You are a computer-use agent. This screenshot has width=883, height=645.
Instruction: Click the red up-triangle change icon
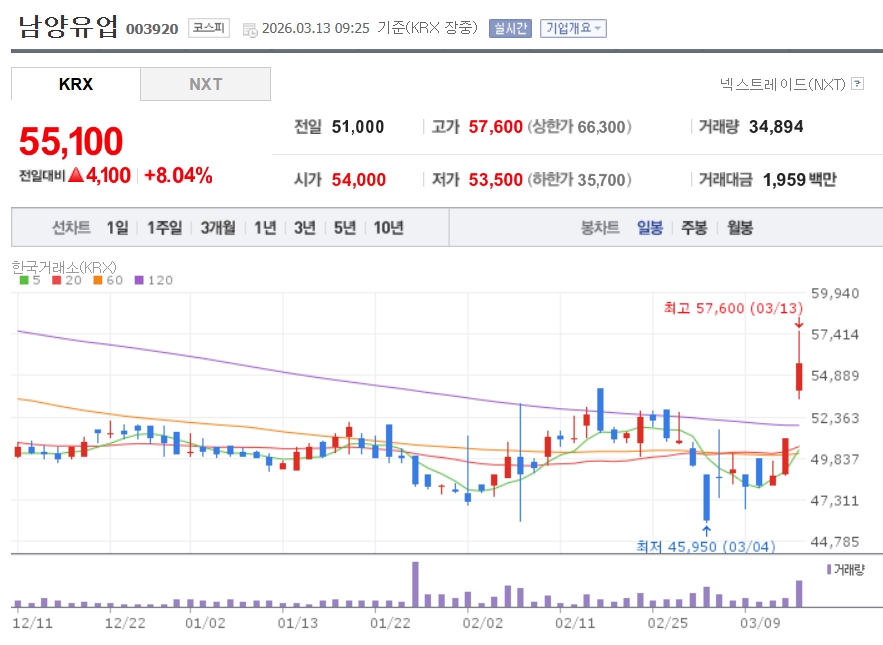coord(76,175)
